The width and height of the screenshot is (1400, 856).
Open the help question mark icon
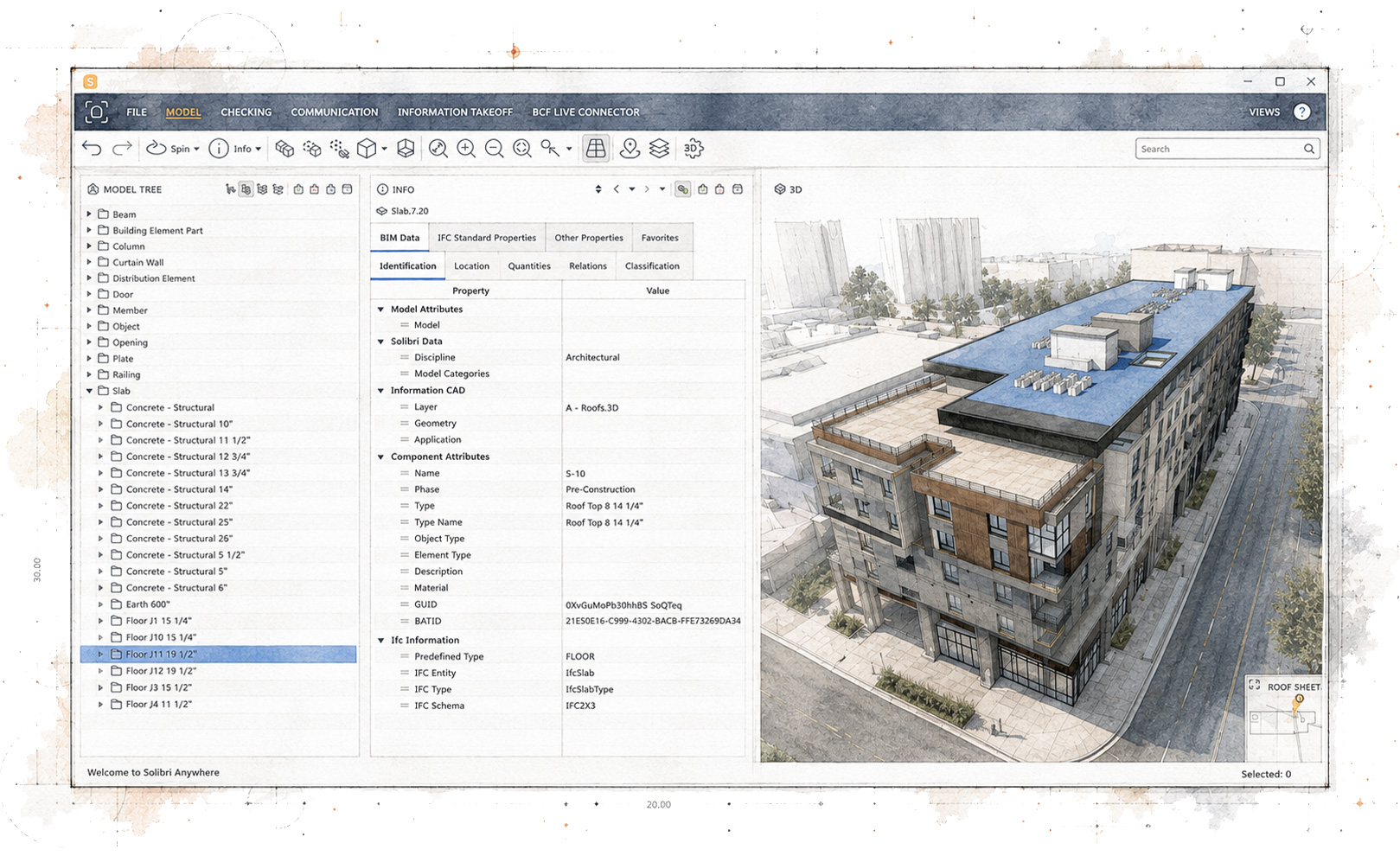(1301, 112)
